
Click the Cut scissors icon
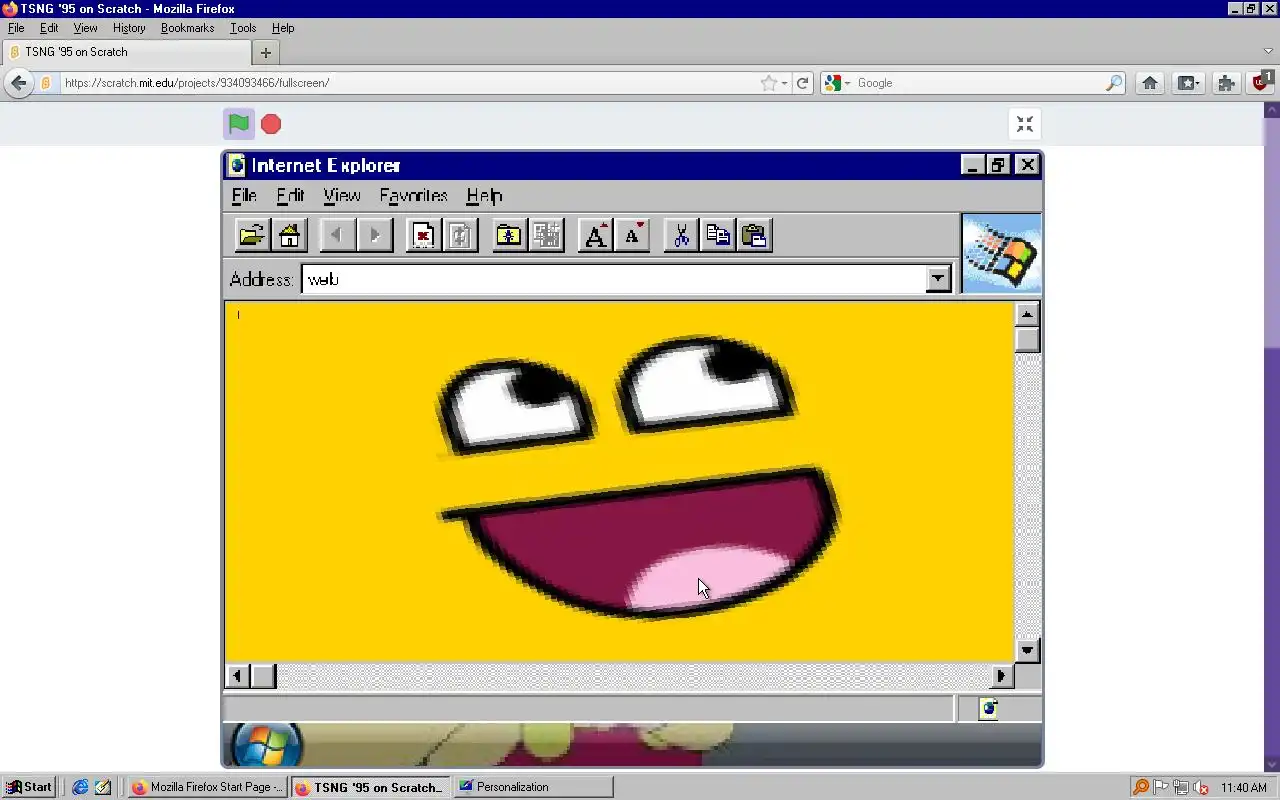[681, 235]
